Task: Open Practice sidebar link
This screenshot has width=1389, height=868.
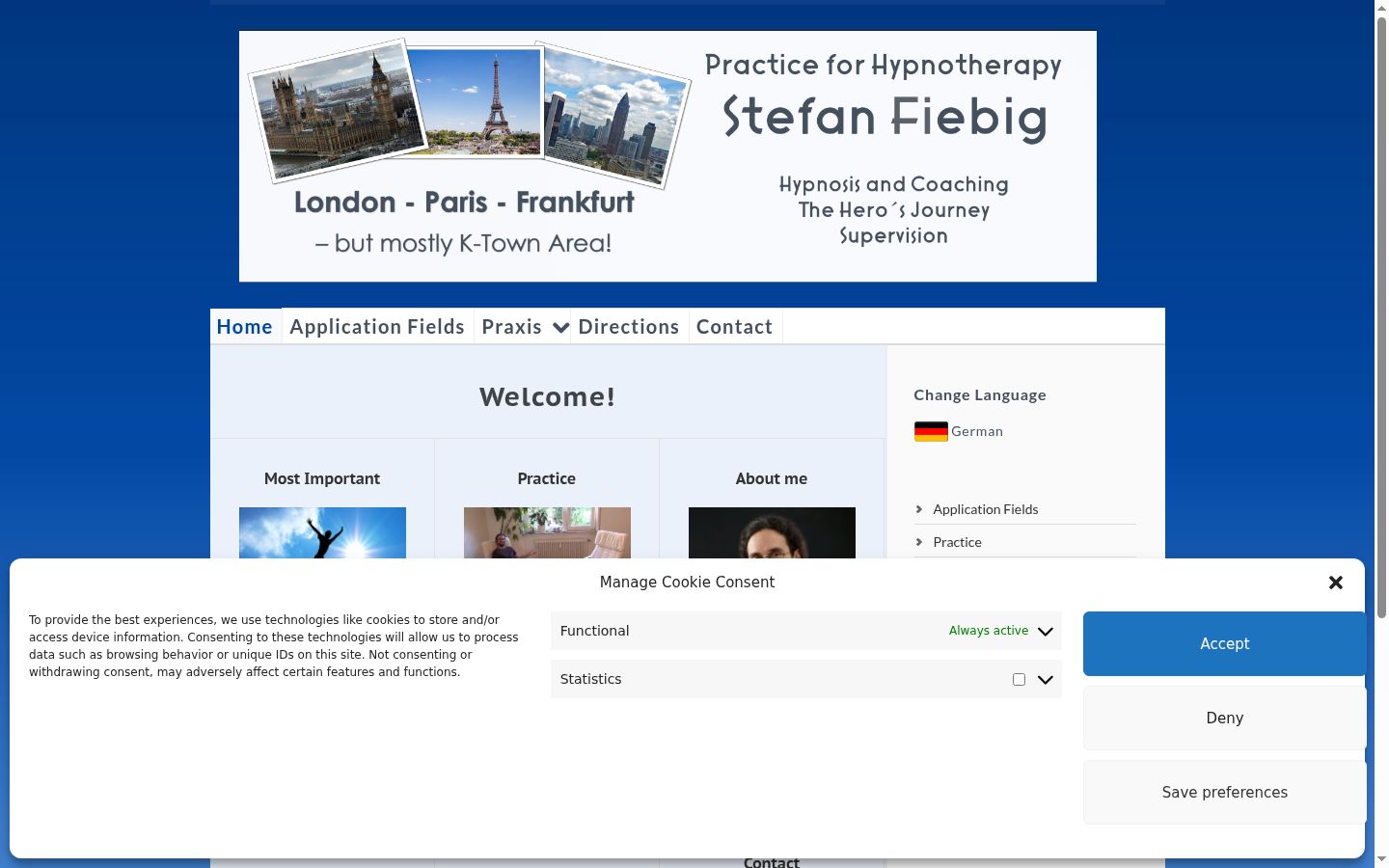Action: (958, 542)
